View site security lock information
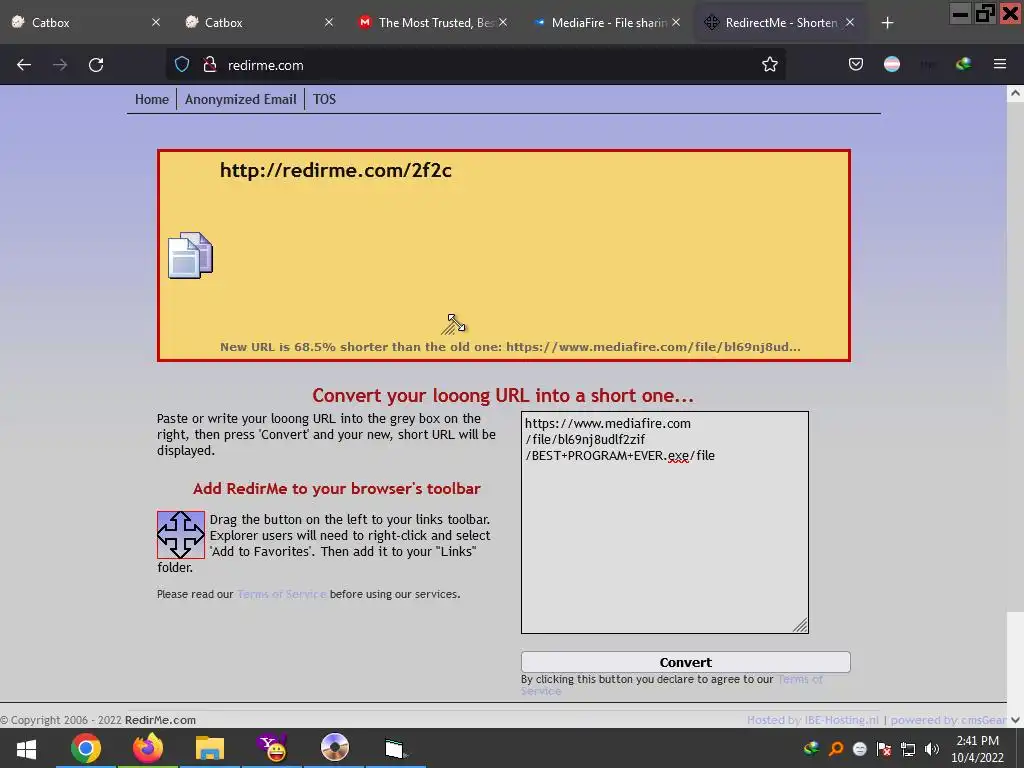Viewport: 1024px width, 768px height. [210, 65]
